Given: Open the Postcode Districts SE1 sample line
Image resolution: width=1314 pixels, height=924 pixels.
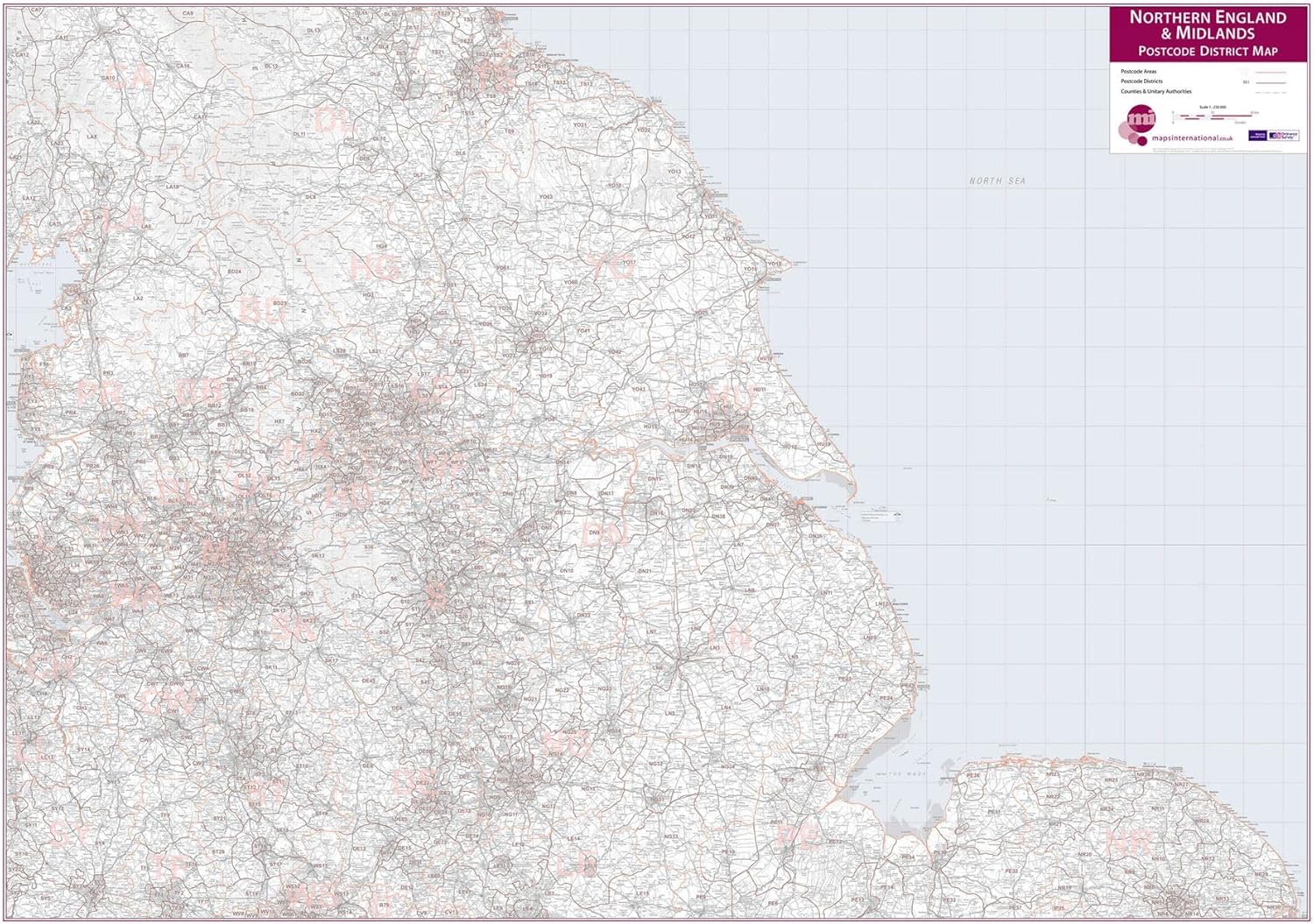Looking at the screenshot, I should [x=1270, y=82].
